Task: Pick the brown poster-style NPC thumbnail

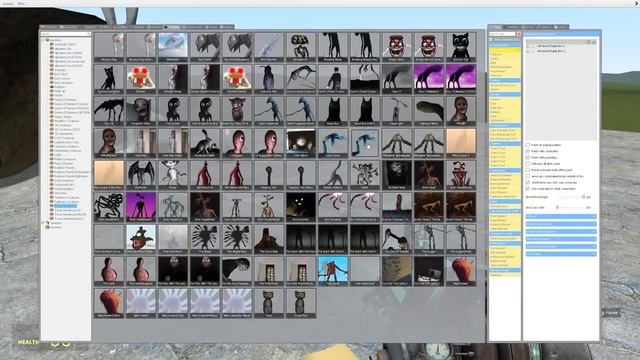Action: pos(397,270)
